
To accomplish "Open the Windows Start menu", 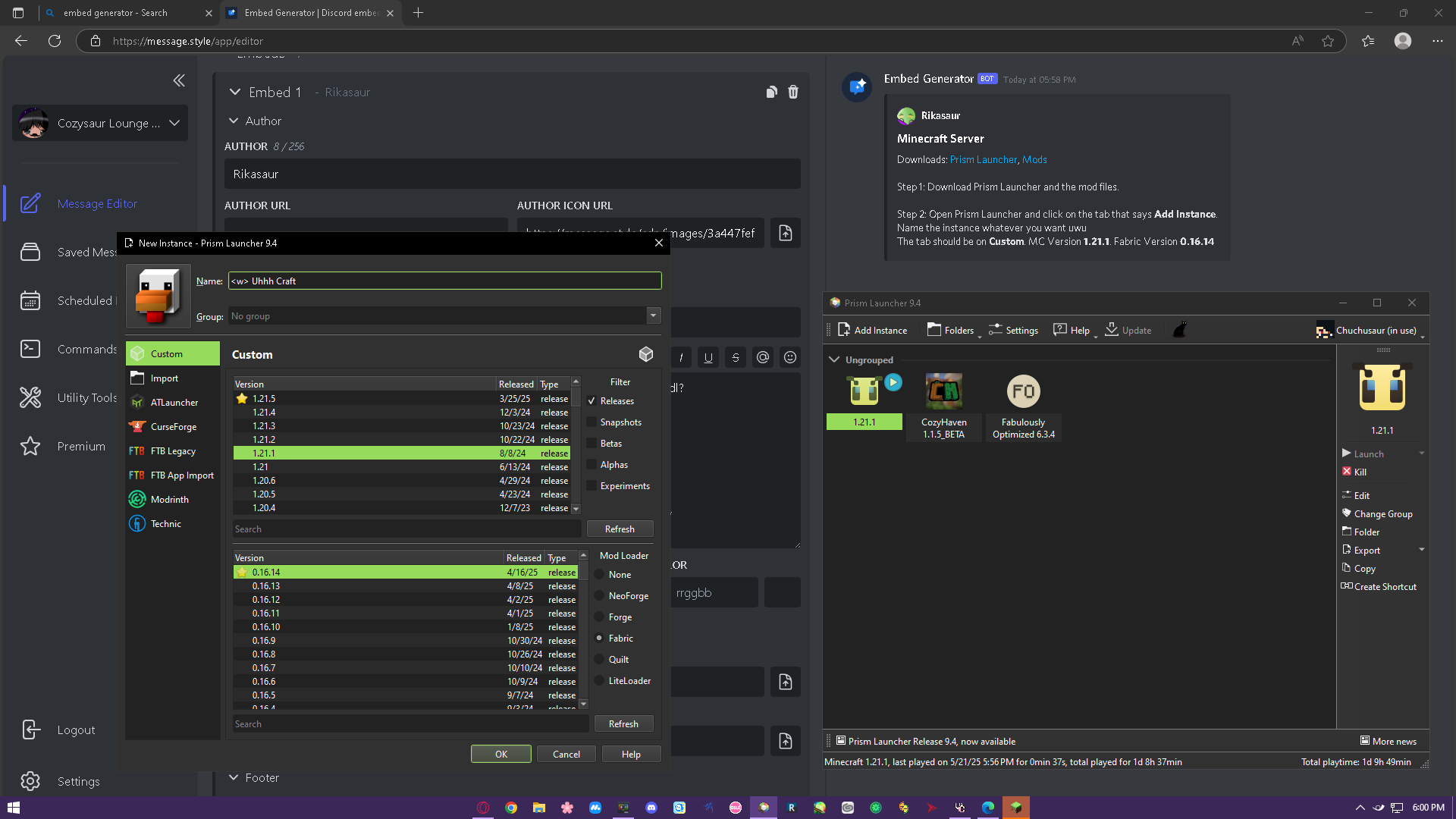I will [13, 808].
